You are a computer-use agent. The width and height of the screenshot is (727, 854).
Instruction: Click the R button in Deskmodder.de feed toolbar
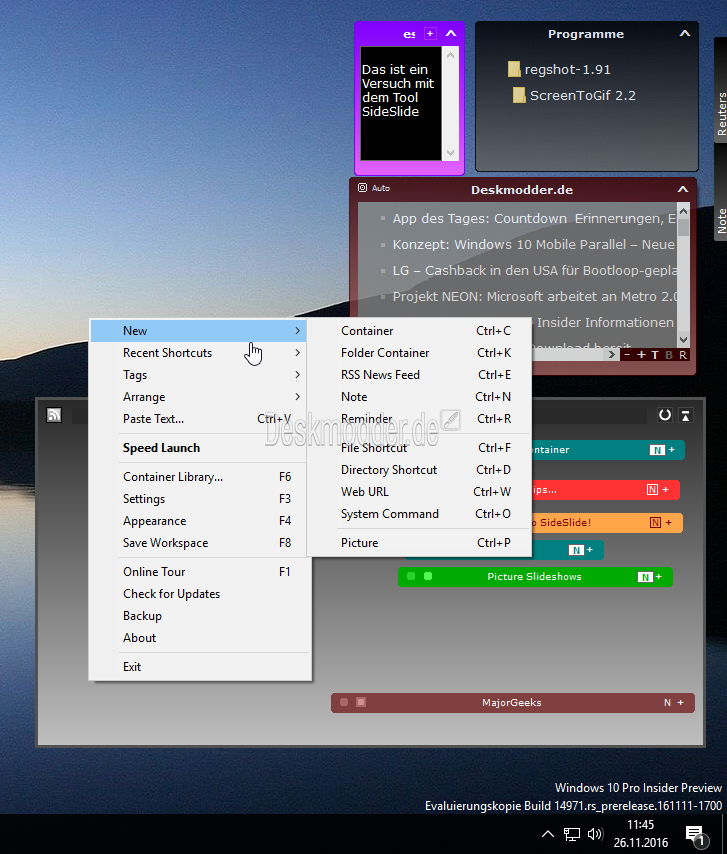(x=683, y=355)
